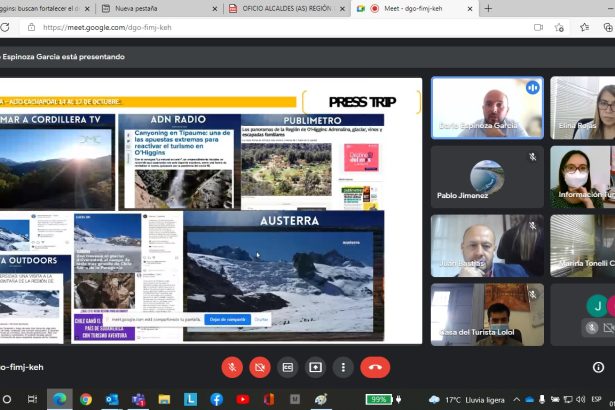Click the 'Ocultar' link in sharing bar
615x410 pixels.
tap(261, 319)
